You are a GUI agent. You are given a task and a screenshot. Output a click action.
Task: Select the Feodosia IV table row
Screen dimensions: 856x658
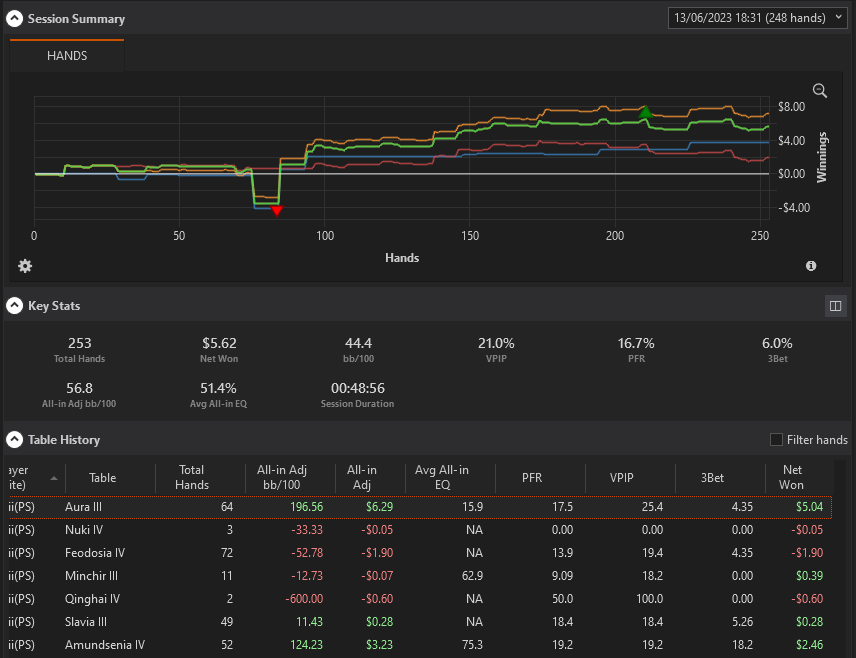(419, 553)
